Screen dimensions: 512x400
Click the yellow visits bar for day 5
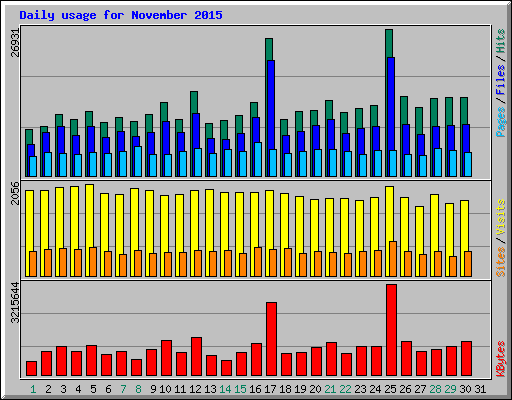click(x=89, y=217)
